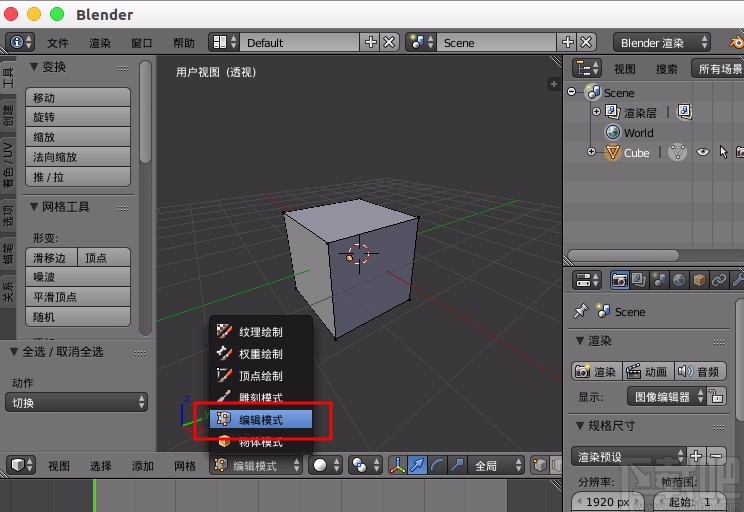Click the Cube mesh data icon in outliner
This screenshot has height=512, width=744.
point(677,153)
